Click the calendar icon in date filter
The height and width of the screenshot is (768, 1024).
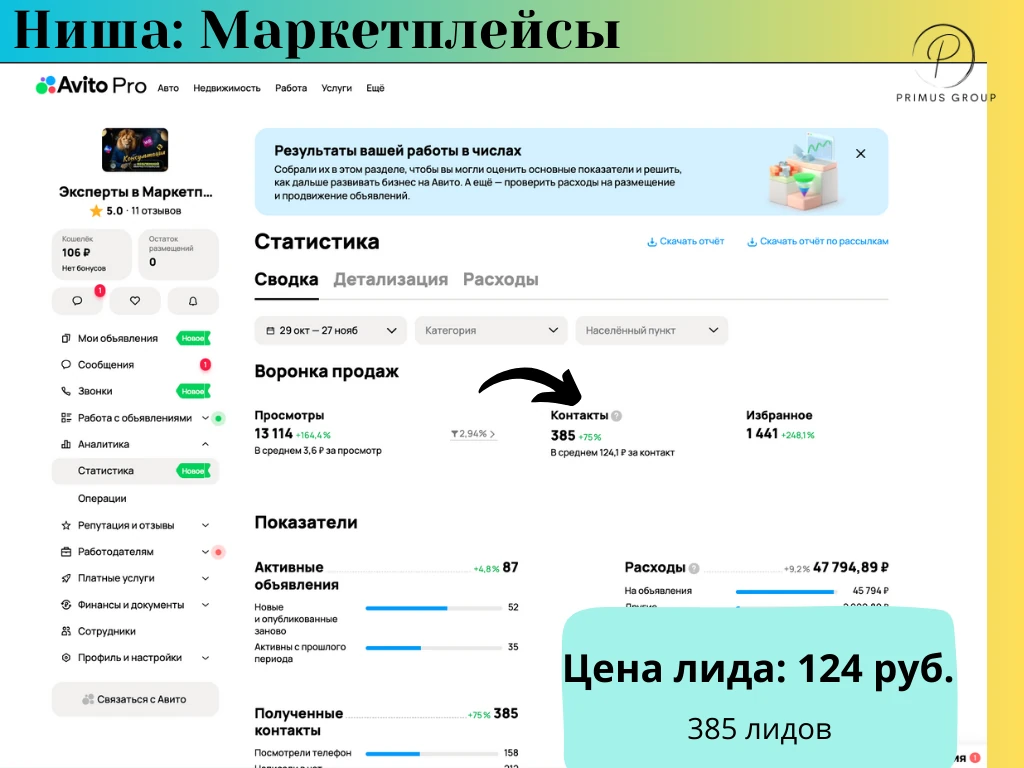pos(270,330)
